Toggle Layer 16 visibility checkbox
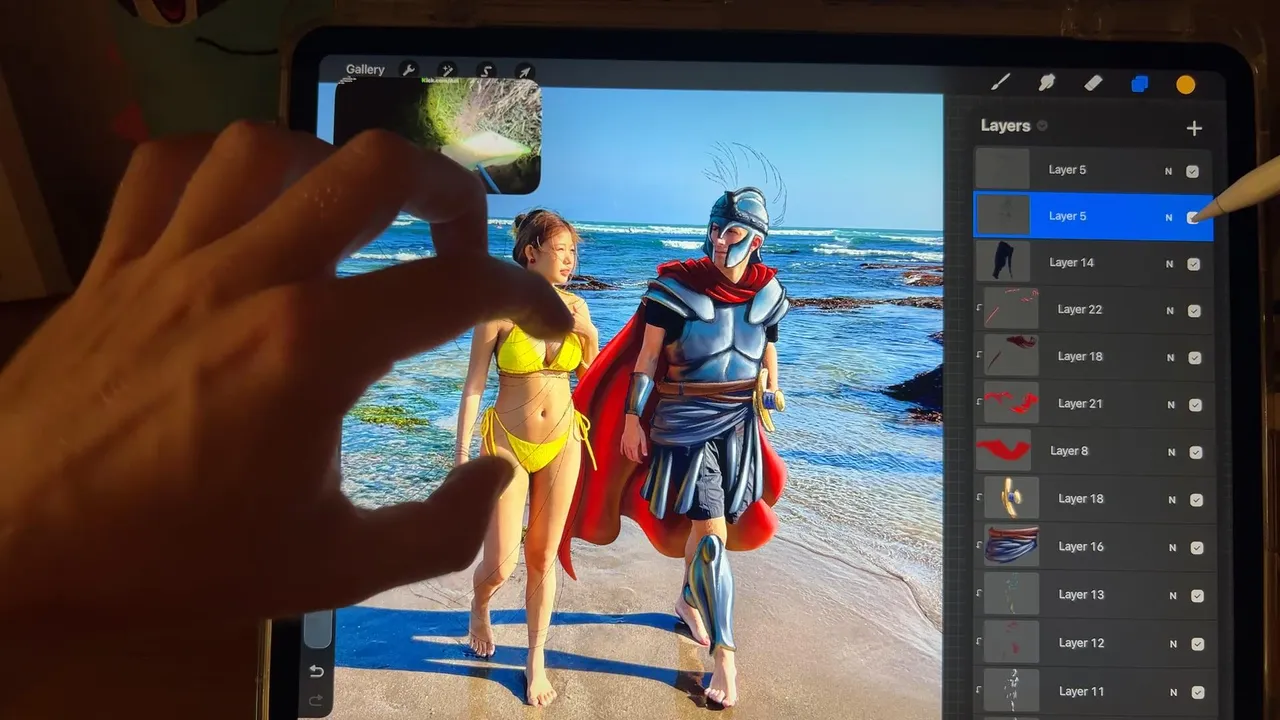 click(x=1196, y=548)
